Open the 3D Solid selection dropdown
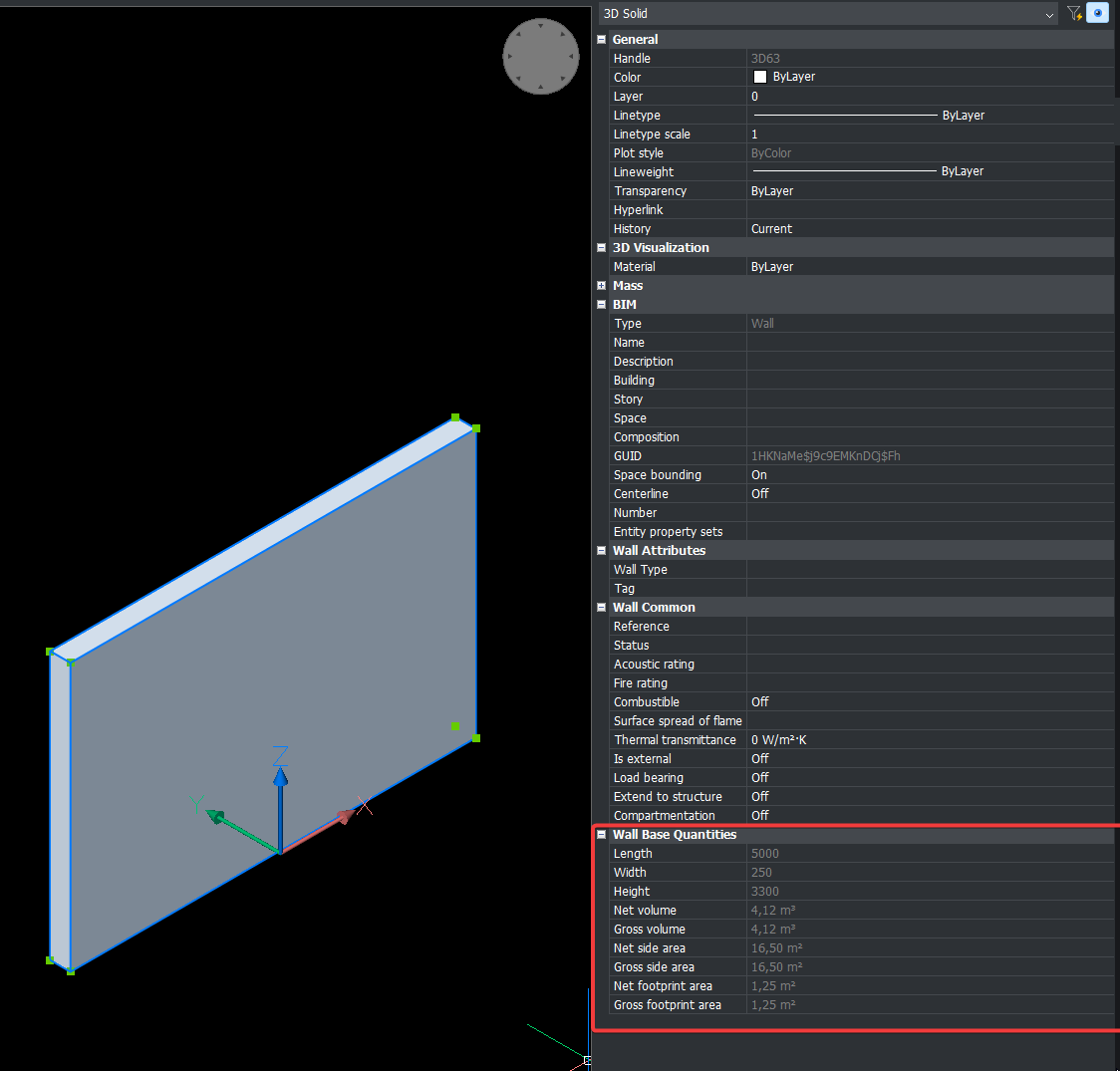Screen dimensions: 1120x1071 (1049, 14)
